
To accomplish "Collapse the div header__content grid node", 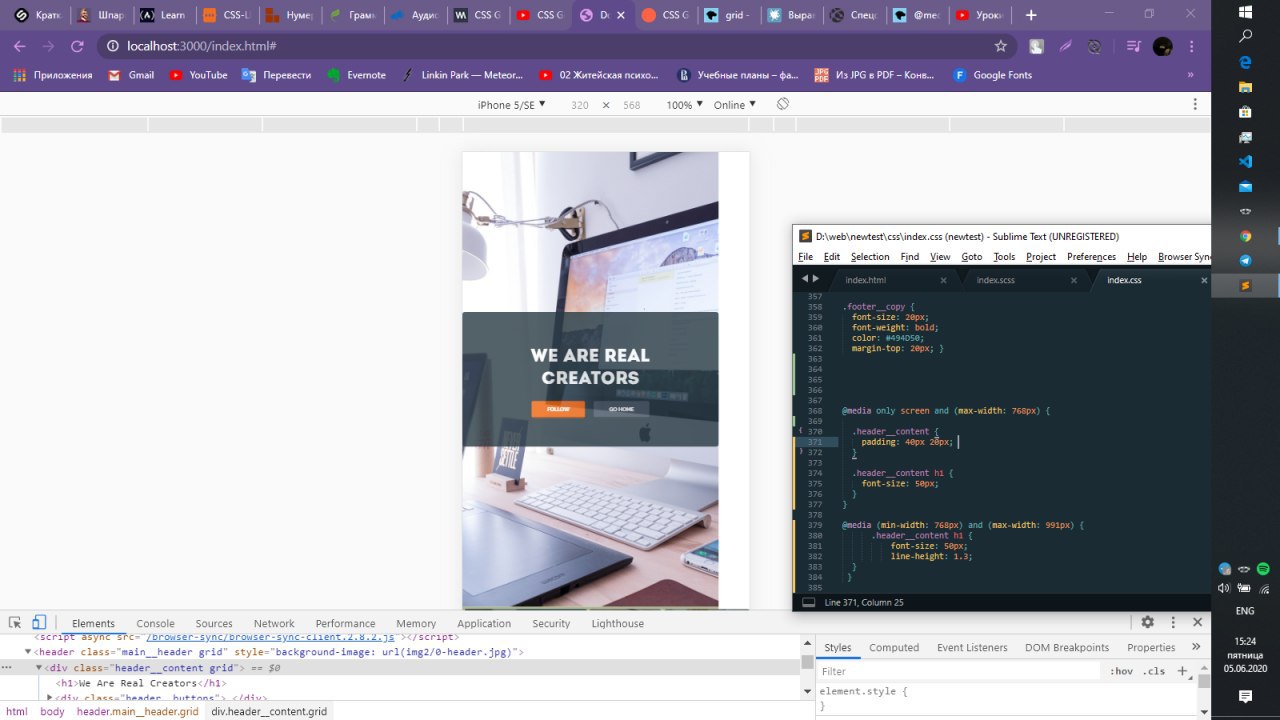I will (x=40, y=667).
